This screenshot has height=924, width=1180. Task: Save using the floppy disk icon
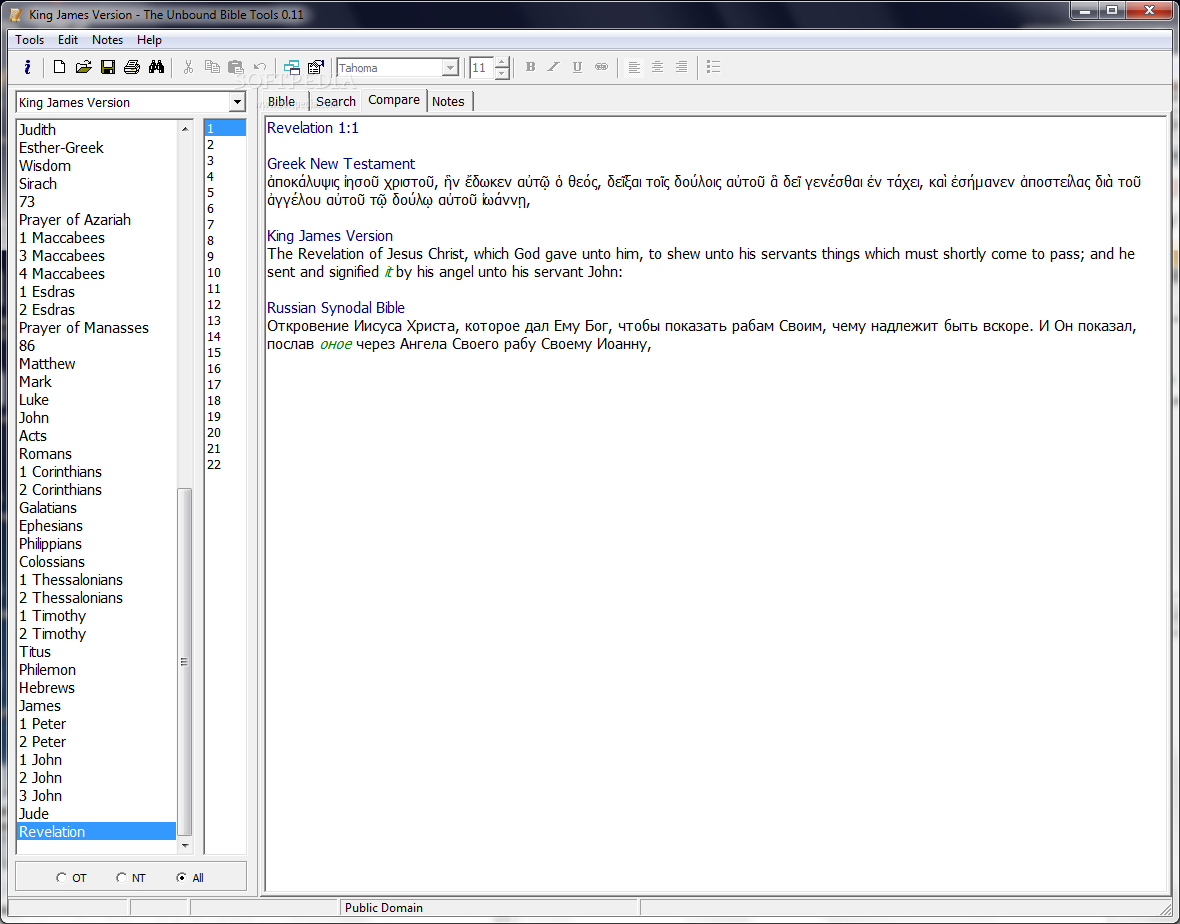click(x=108, y=67)
